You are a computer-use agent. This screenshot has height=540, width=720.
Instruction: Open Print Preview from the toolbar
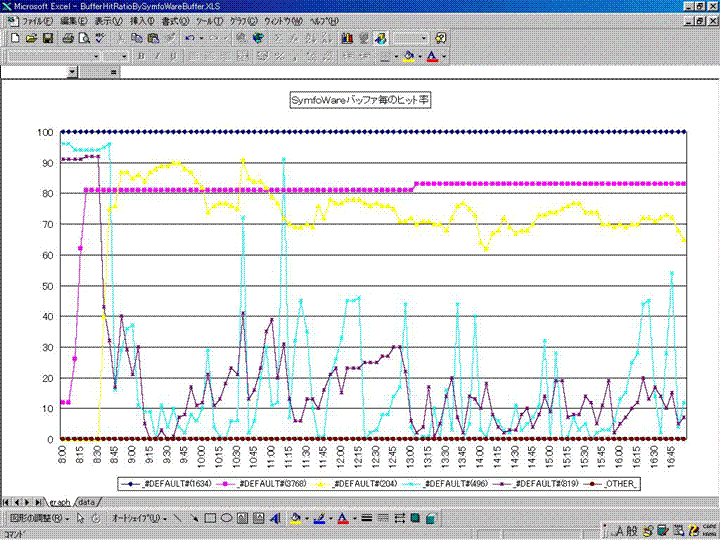(x=85, y=38)
